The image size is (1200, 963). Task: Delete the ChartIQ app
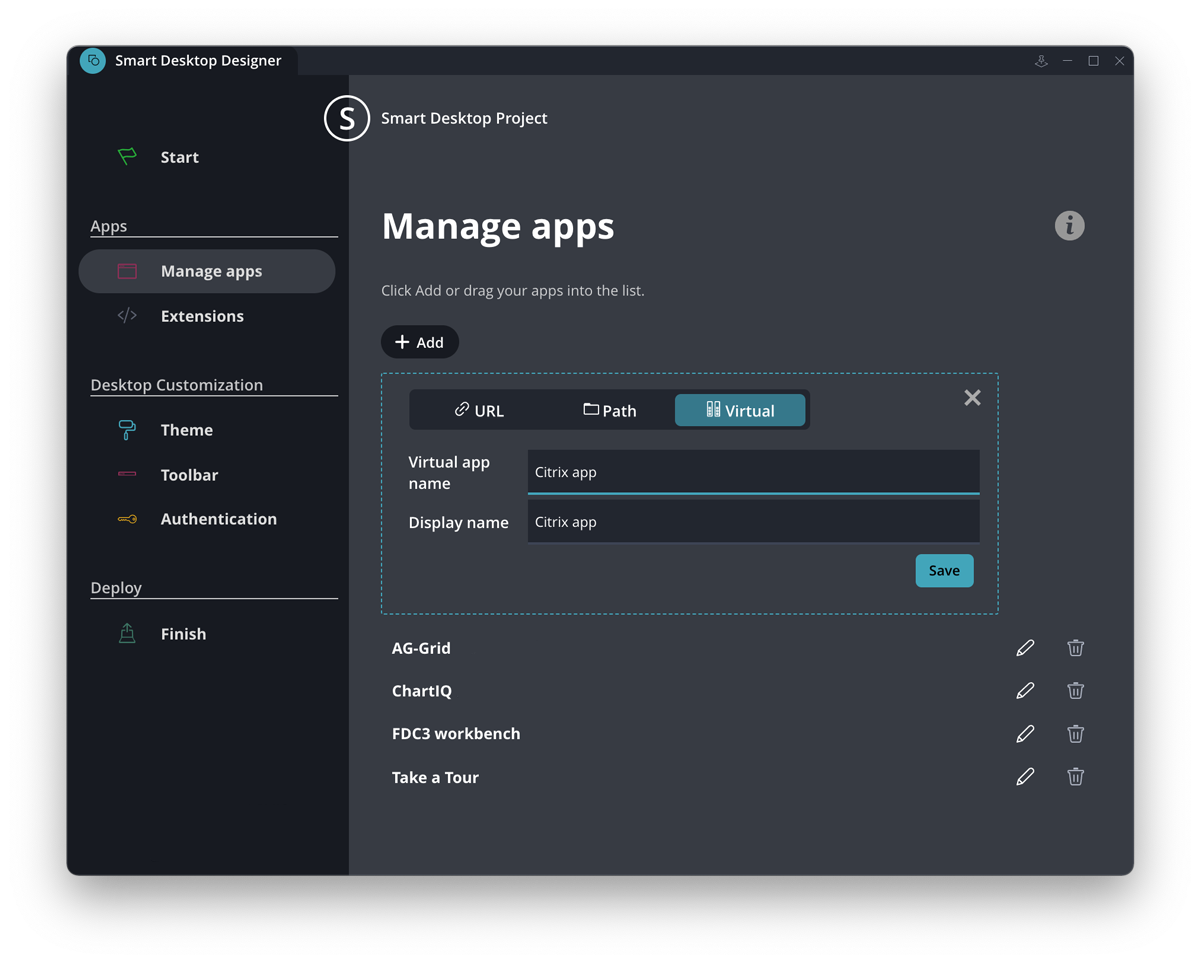[1075, 691]
